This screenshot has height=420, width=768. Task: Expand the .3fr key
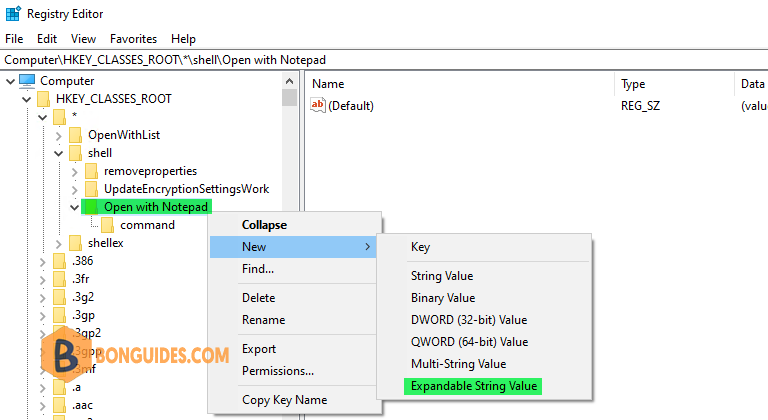pyautogui.click(x=43, y=280)
